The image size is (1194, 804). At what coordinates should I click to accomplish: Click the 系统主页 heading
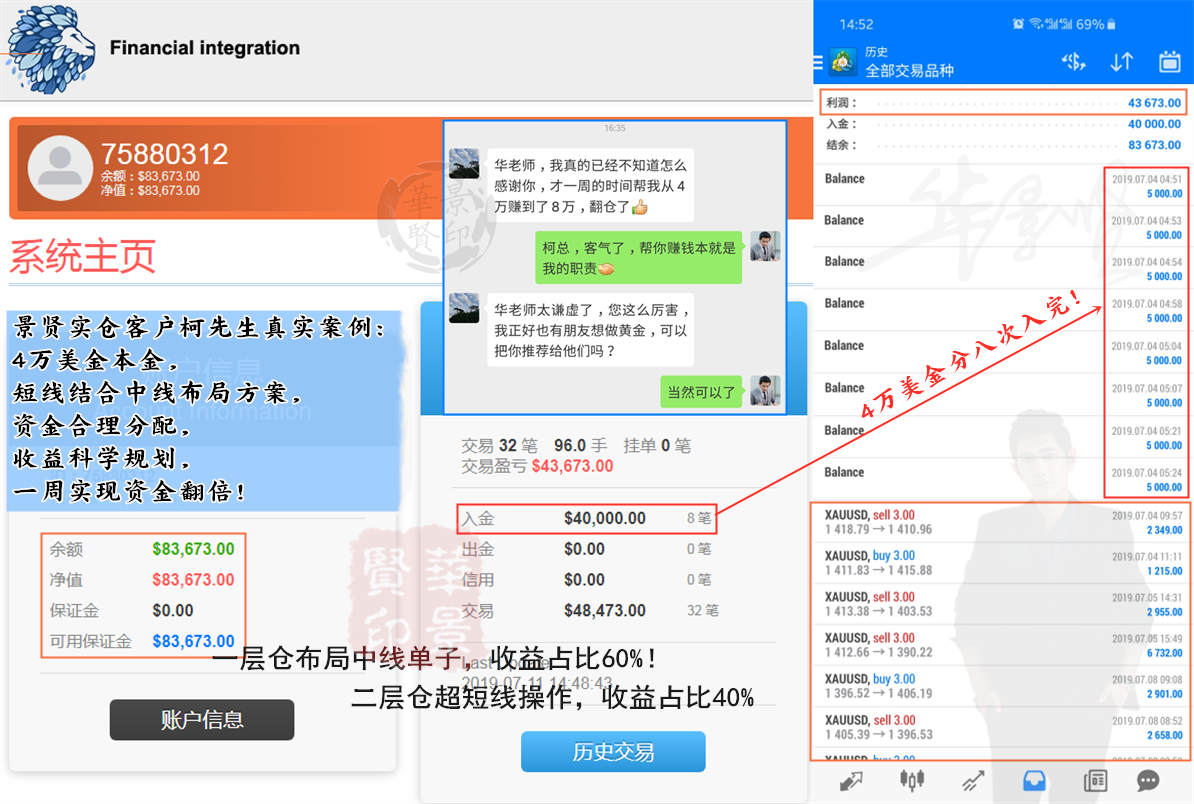coord(82,256)
